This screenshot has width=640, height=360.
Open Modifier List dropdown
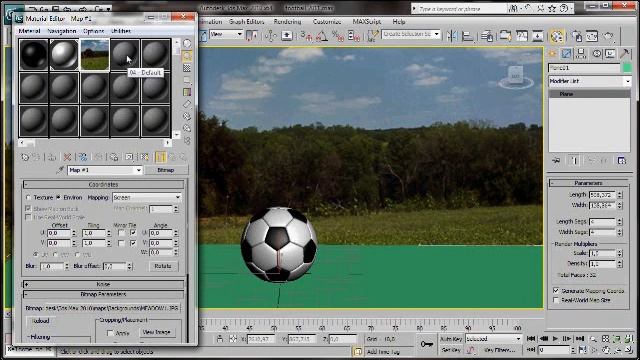pyautogui.click(x=590, y=81)
